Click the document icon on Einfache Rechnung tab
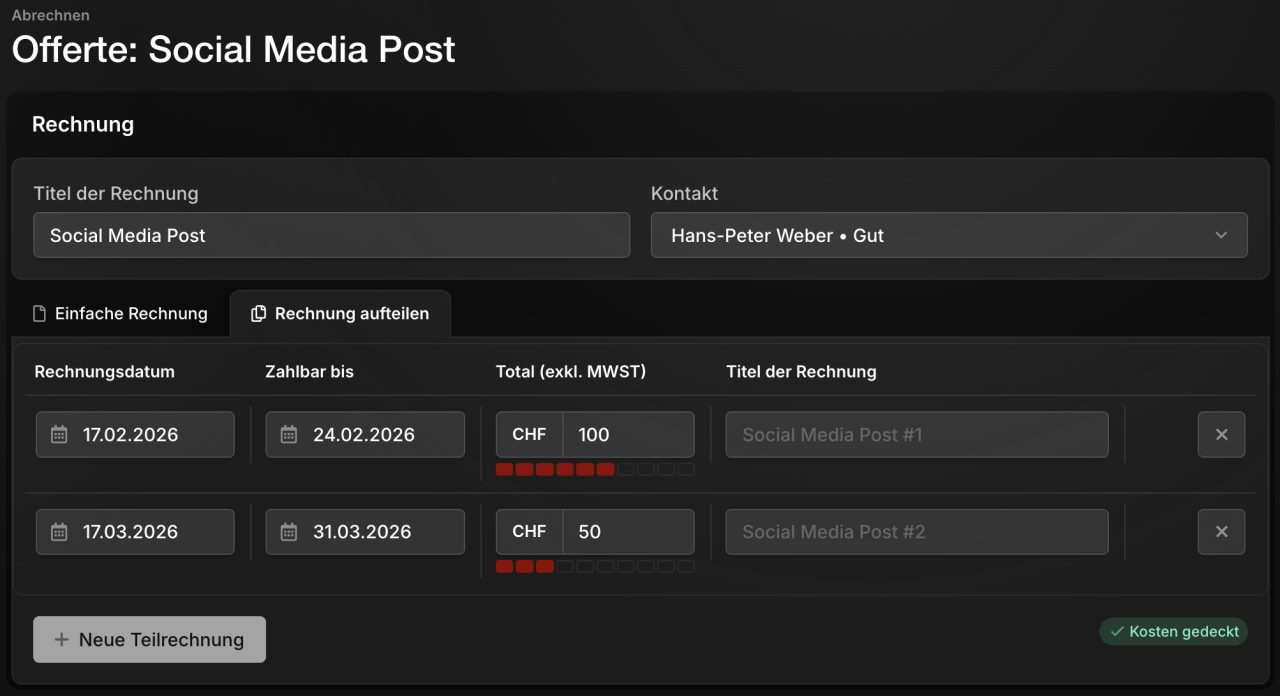Image resolution: width=1280 pixels, height=696 pixels. 40,314
